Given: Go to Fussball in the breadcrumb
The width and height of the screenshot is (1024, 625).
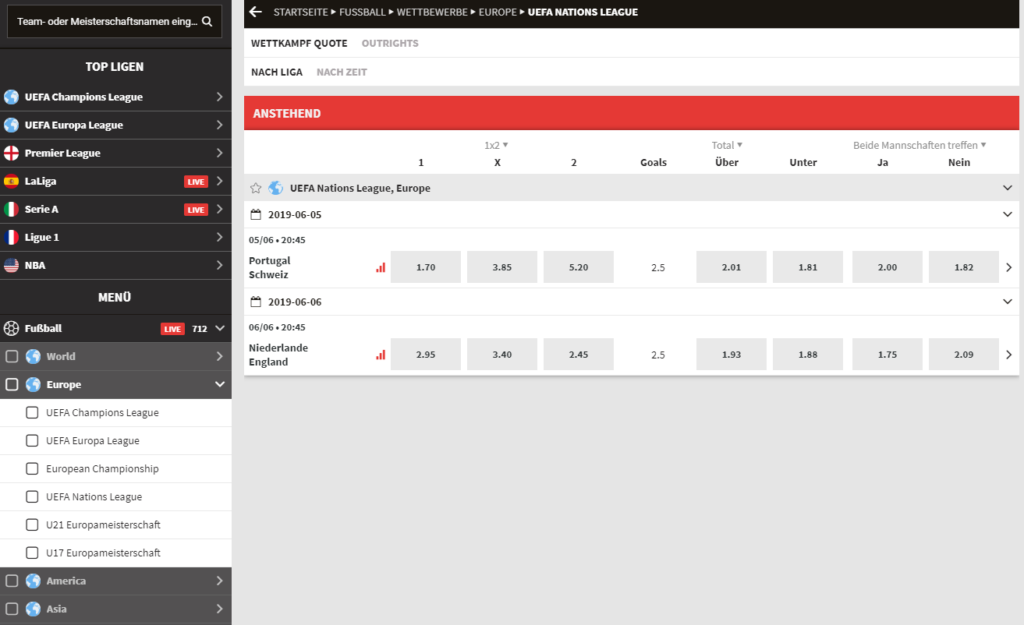Looking at the screenshot, I should (x=362, y=12).
